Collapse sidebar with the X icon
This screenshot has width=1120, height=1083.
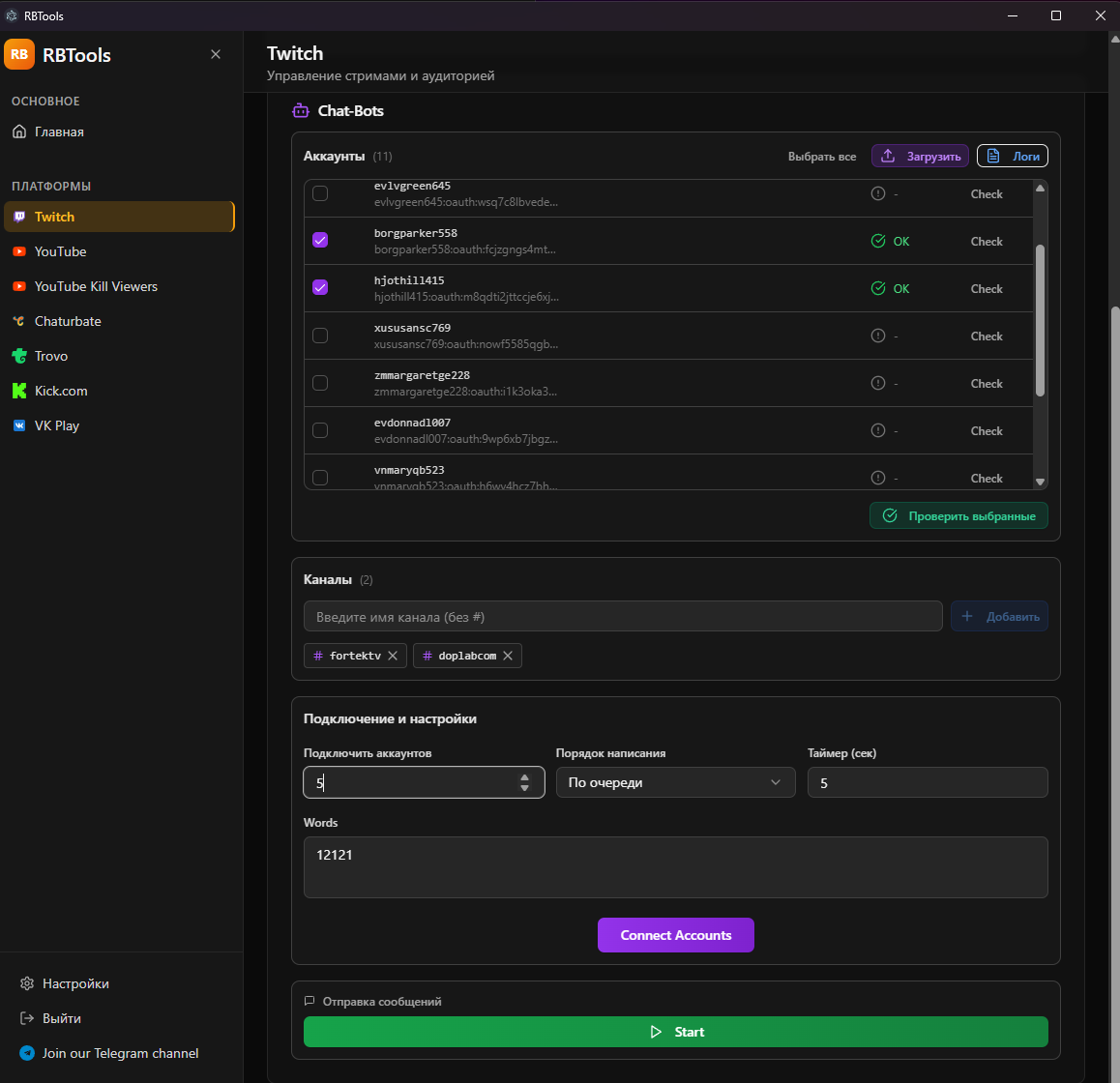216,55
